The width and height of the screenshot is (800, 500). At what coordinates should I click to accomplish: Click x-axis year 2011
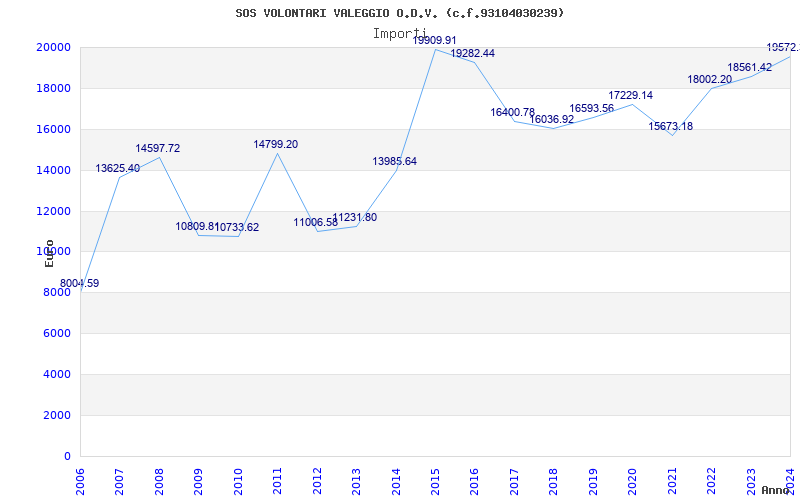(277, 482)
